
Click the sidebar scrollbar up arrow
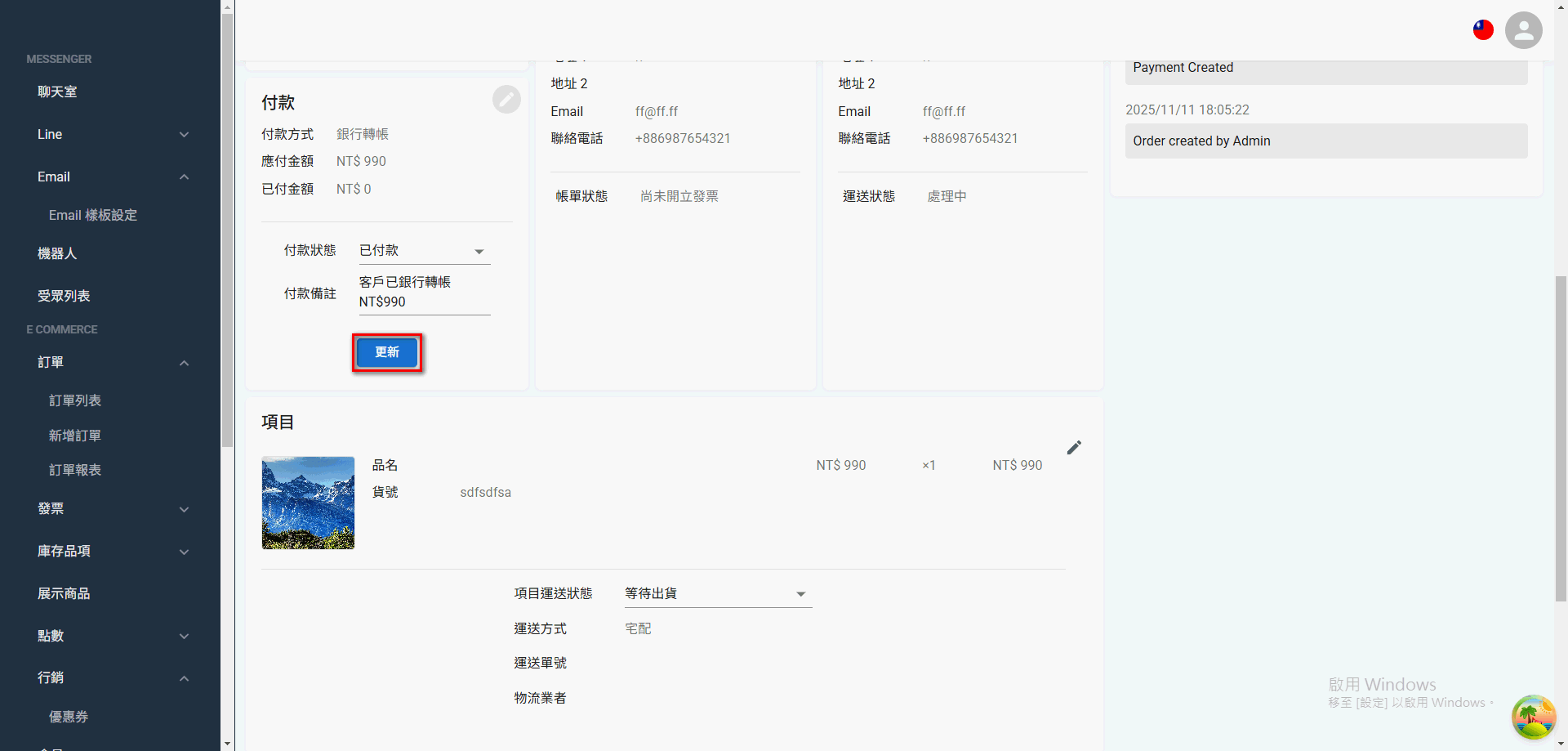pos(228,7)
